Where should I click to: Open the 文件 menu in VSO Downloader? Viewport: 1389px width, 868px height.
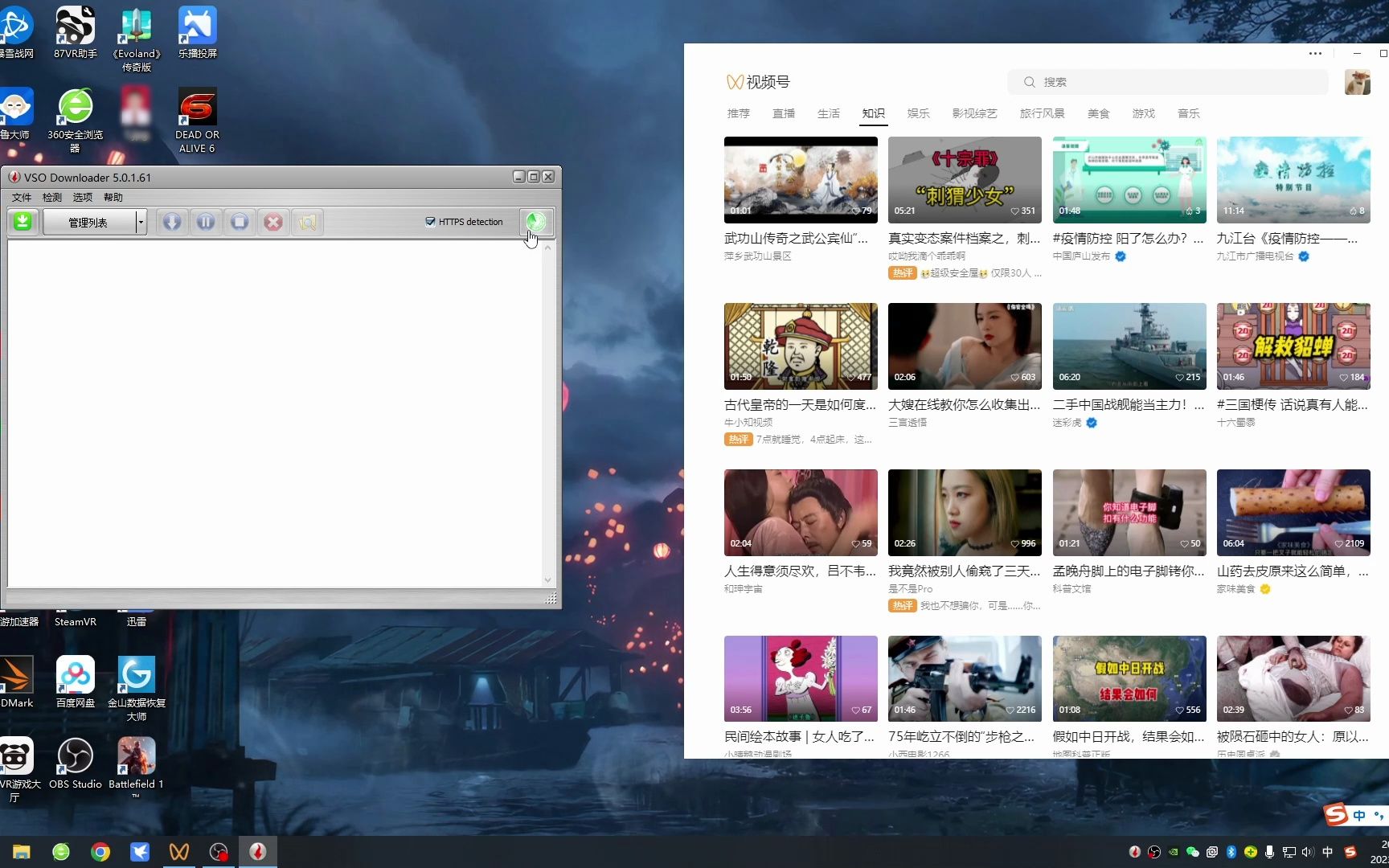click(x=22, y=197)
